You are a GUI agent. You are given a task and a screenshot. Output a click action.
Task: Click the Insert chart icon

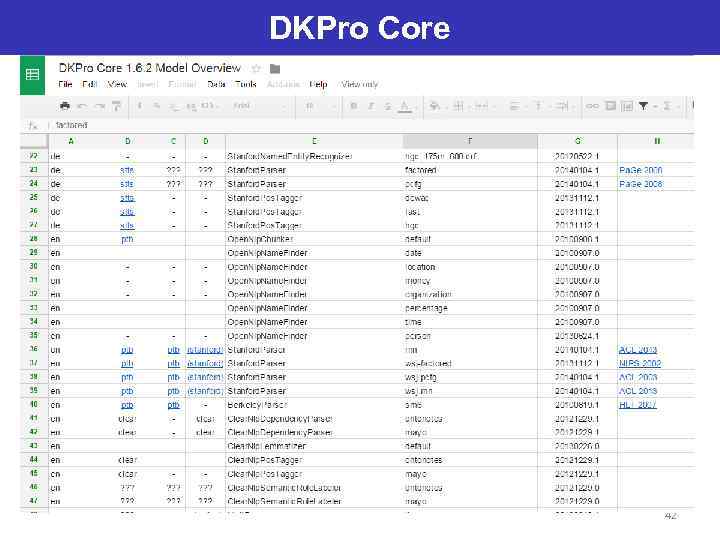point(627,106)
